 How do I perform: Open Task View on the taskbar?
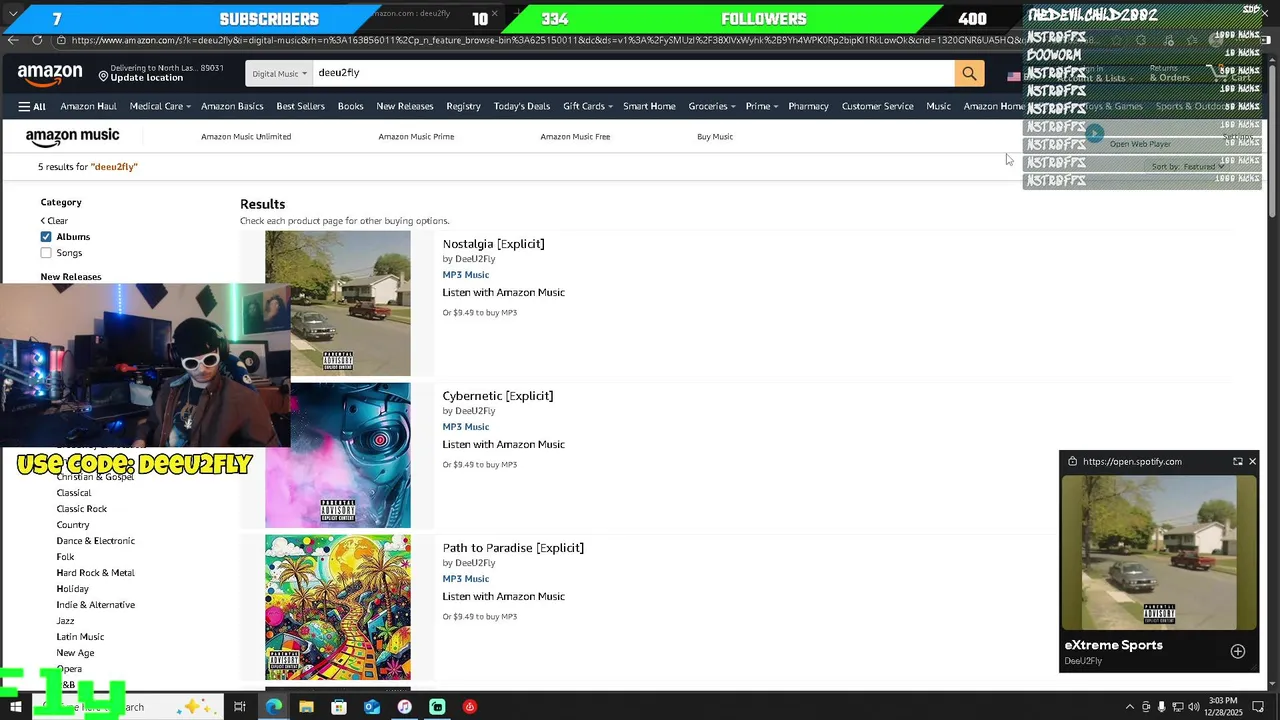click(x=240, y=707)
